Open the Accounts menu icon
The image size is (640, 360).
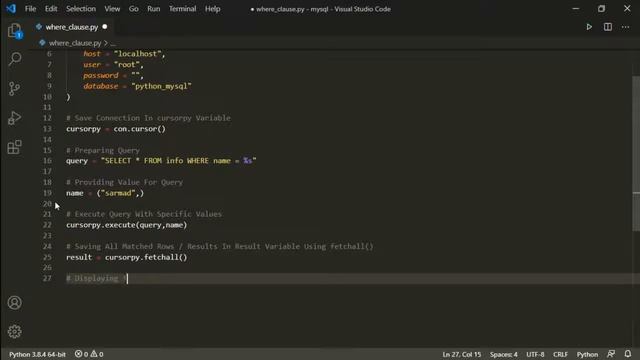coord(15,302)
